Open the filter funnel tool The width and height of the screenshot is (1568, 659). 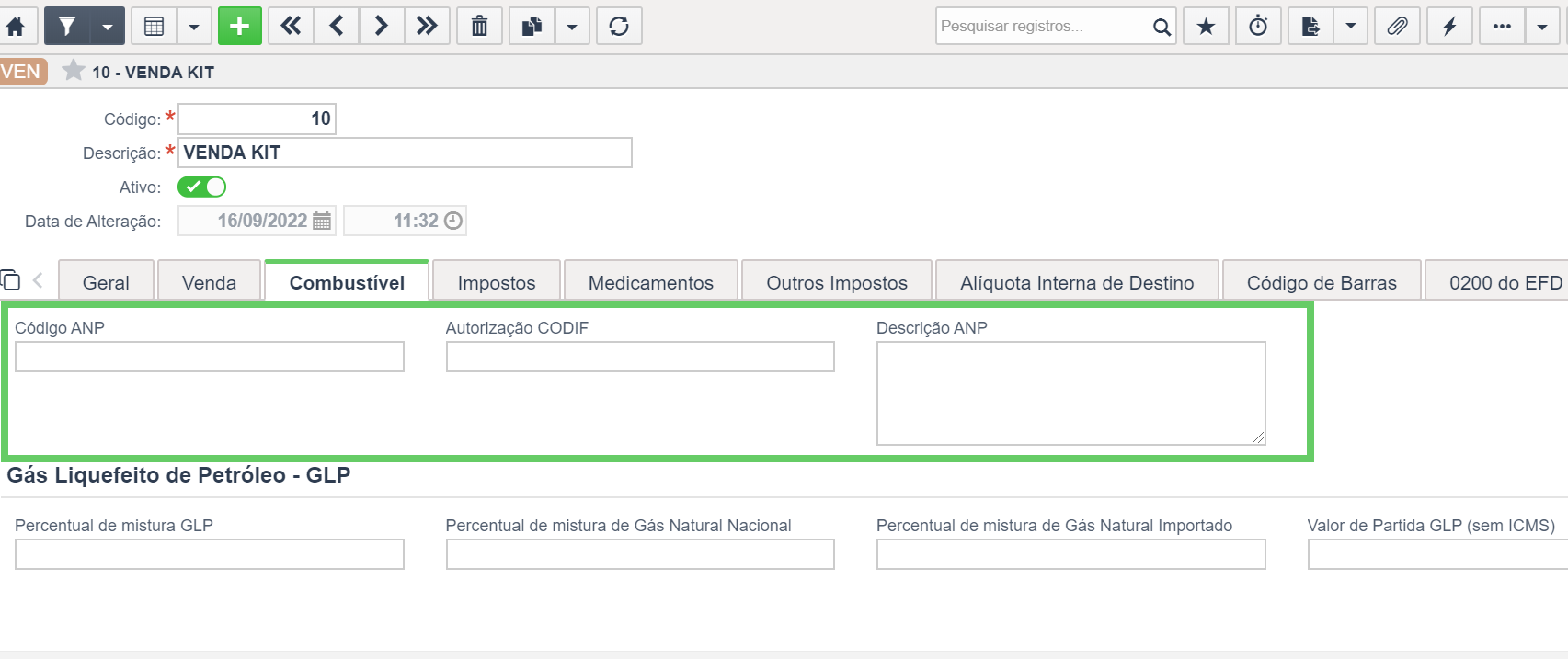(x=67, y=26)
